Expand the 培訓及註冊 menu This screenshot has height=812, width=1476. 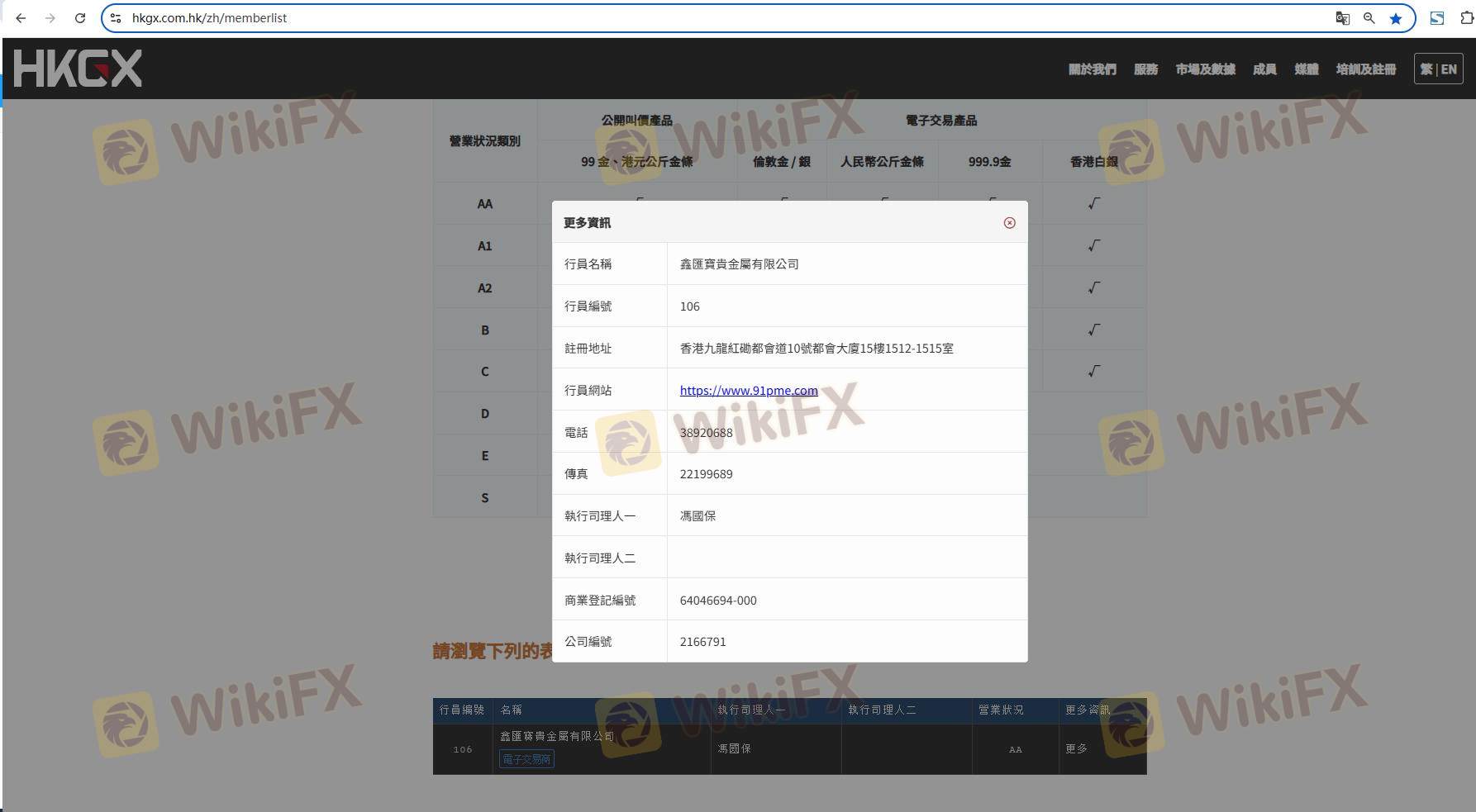pos(1365,69)
